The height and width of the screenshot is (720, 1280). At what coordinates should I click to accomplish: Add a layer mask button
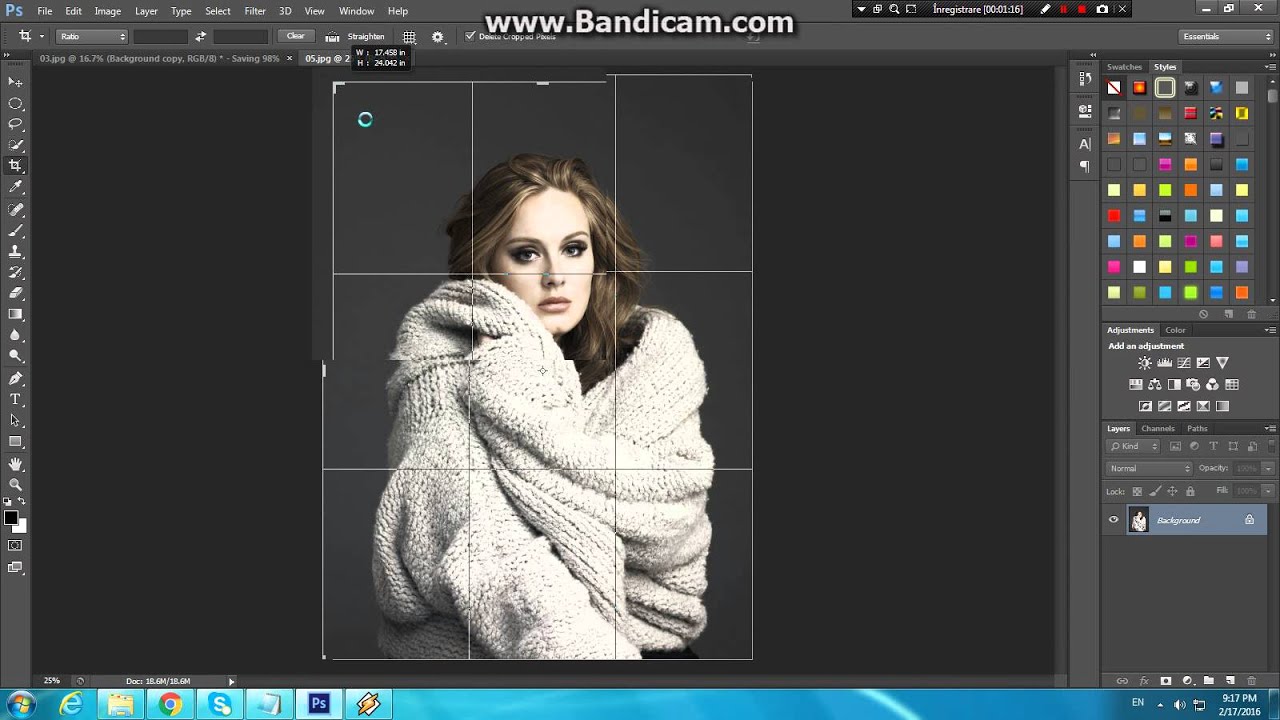pyautogui.click(x=1165, y=681)
